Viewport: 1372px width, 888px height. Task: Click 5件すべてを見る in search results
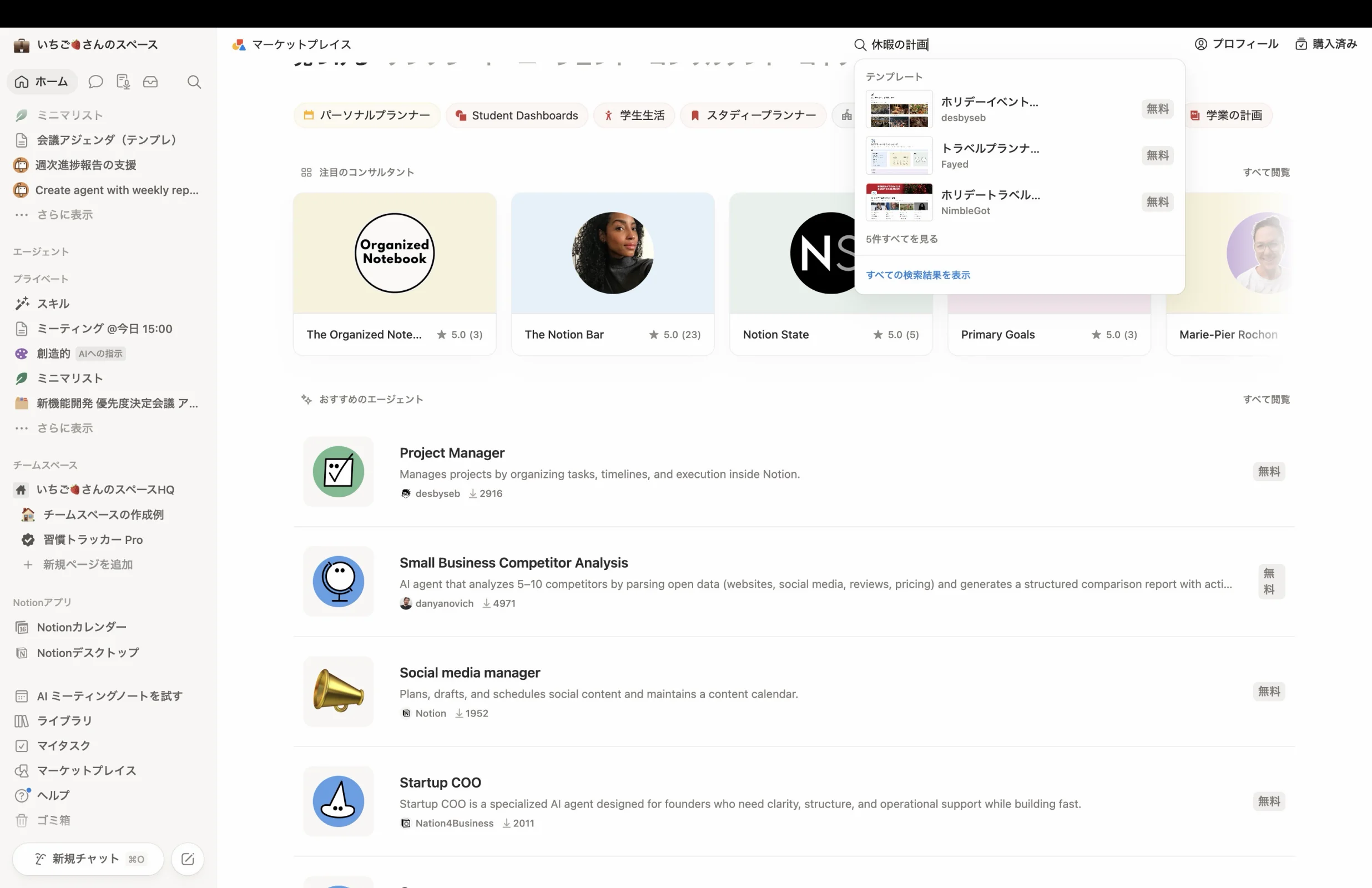tap(901, 239)
